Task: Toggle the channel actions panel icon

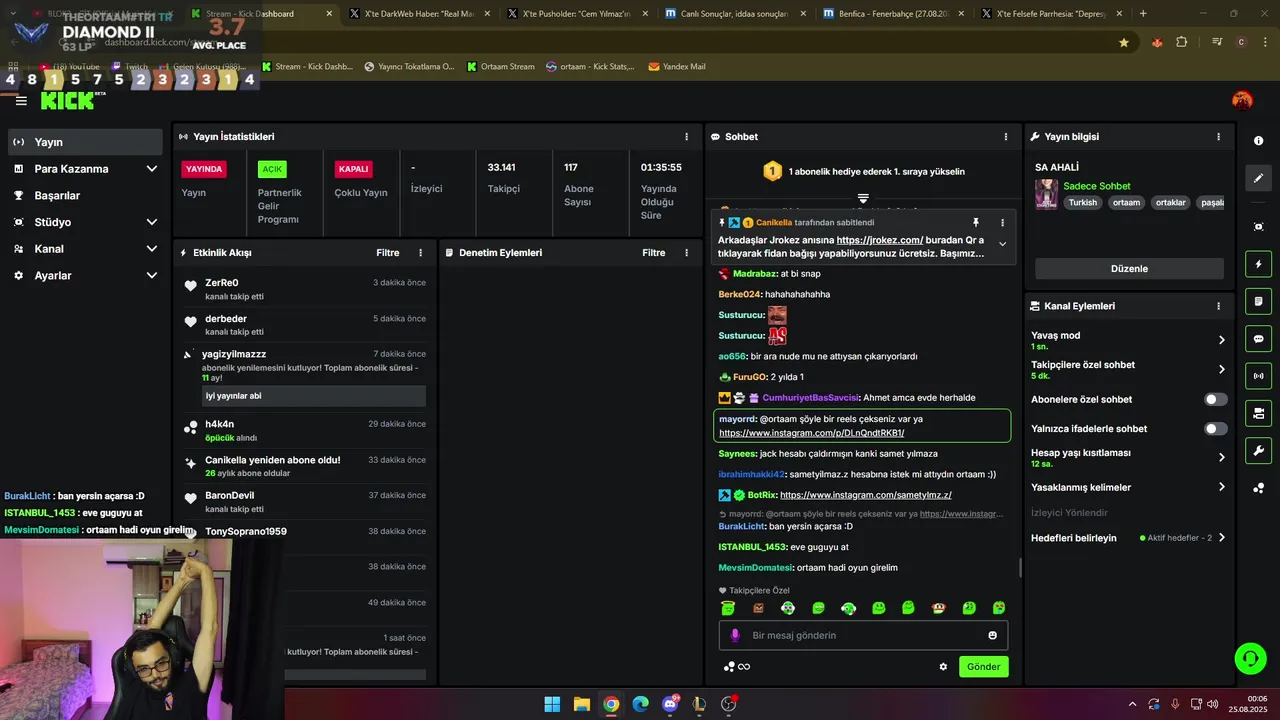Action: (1258, 413)
